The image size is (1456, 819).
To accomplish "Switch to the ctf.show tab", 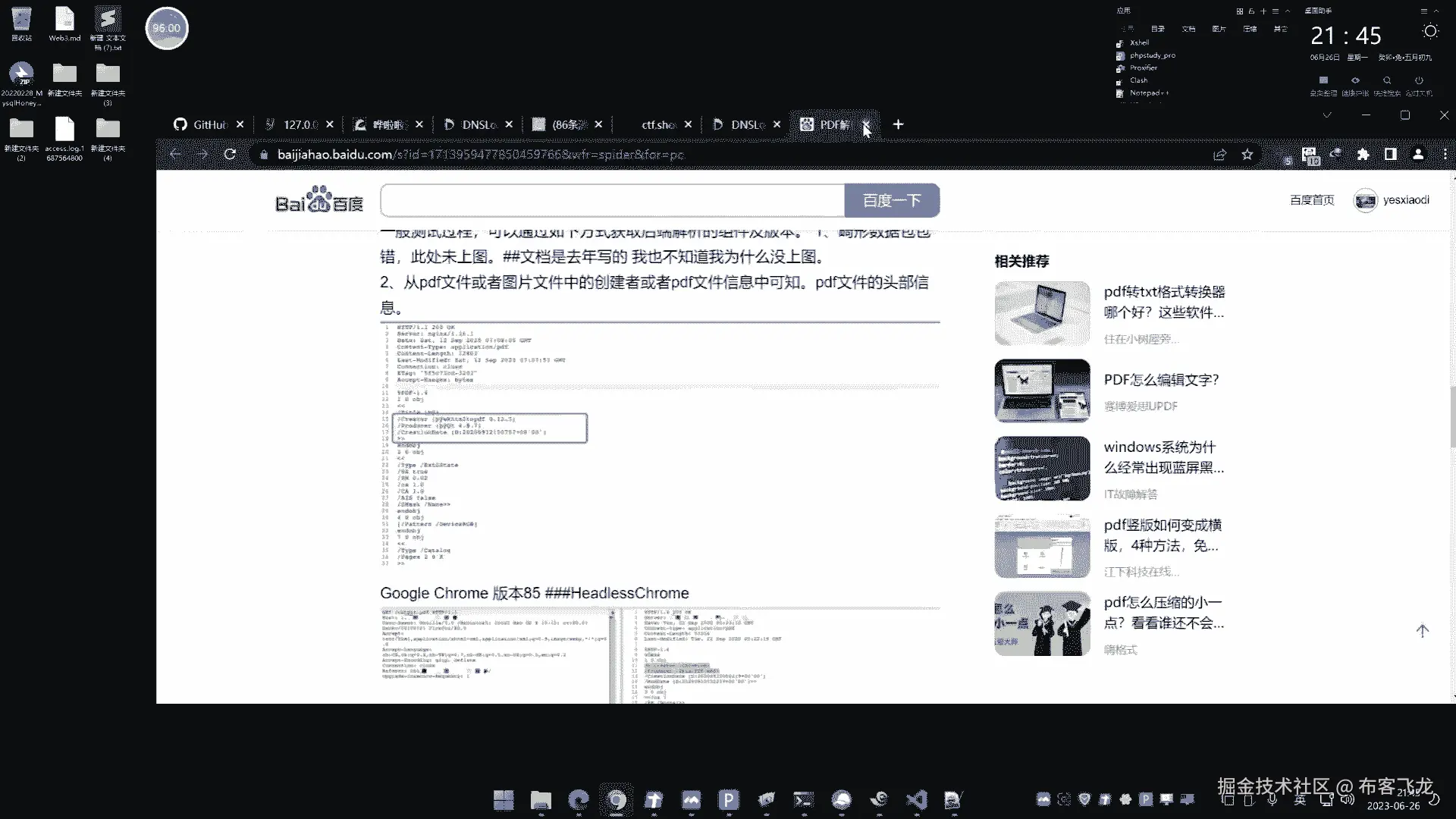I will point(657,124).
